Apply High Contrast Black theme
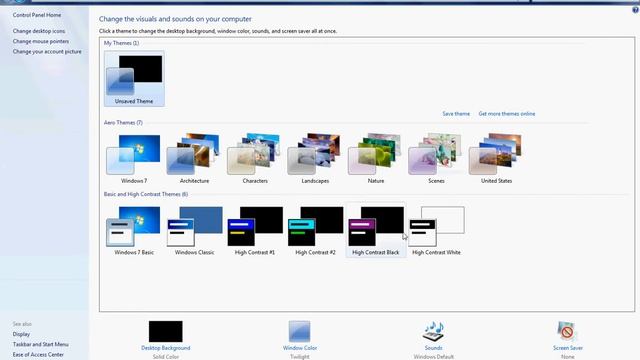Image resolution: width=640 pixels, height=360 pixels. pyautogui.click(x=376, y=231)
